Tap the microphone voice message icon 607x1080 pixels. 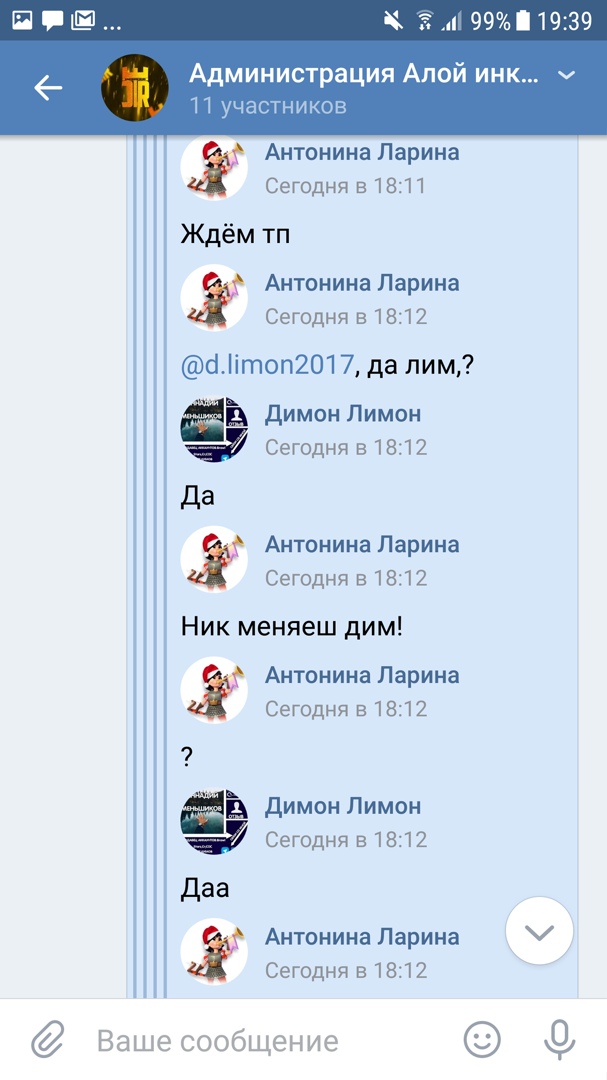point(559,1039)
